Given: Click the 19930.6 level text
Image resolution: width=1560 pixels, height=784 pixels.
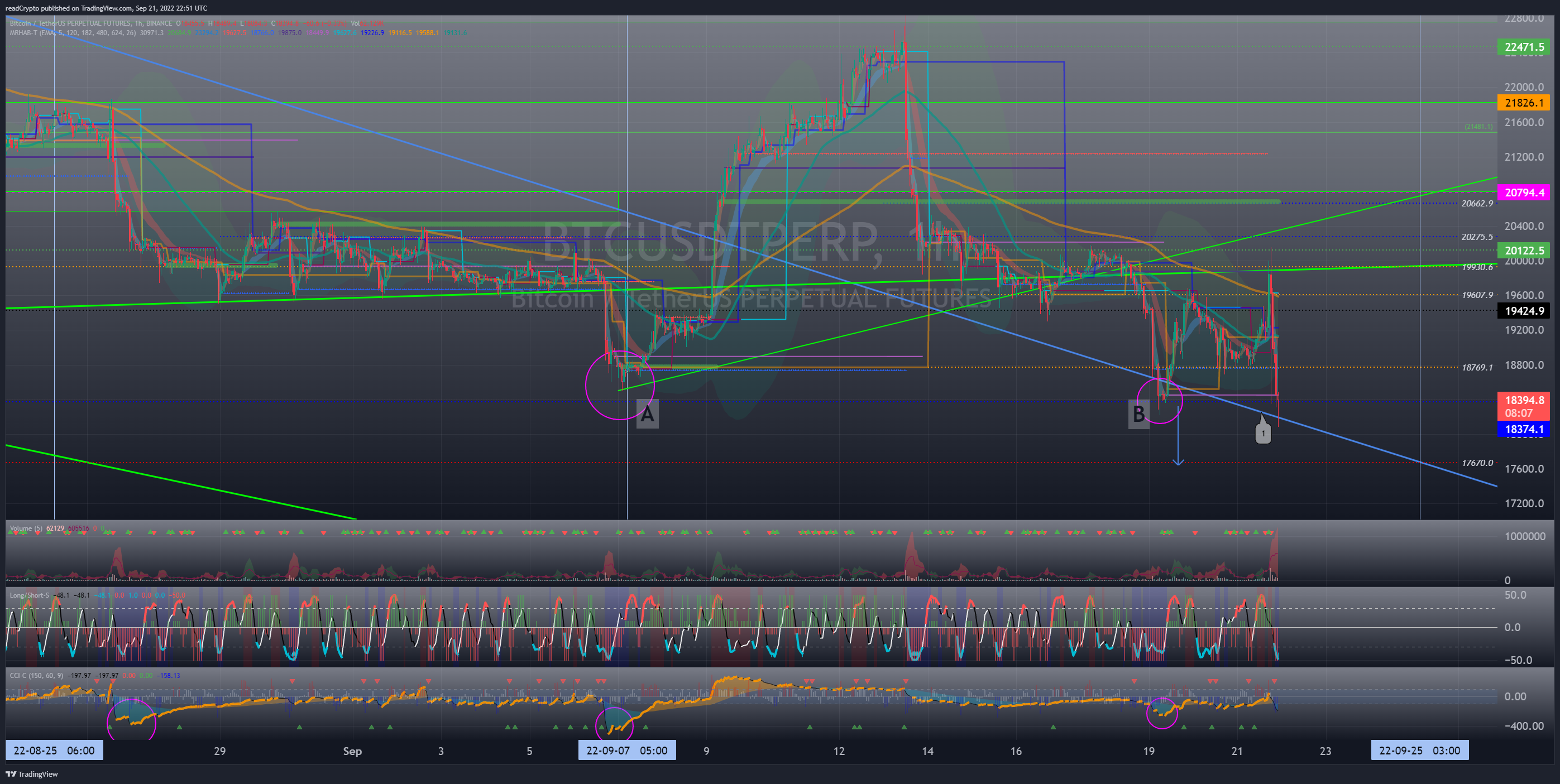Looking at the screenshot, I should [1477, 267].
